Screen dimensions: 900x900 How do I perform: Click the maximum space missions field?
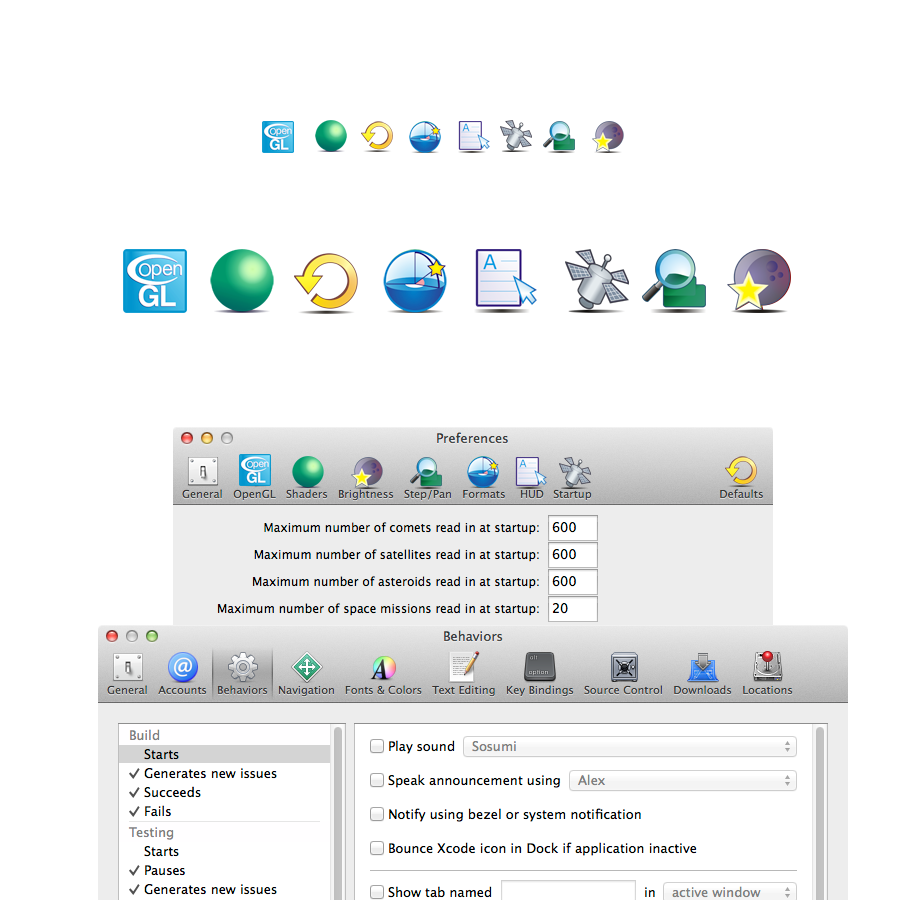coord(572,608)
